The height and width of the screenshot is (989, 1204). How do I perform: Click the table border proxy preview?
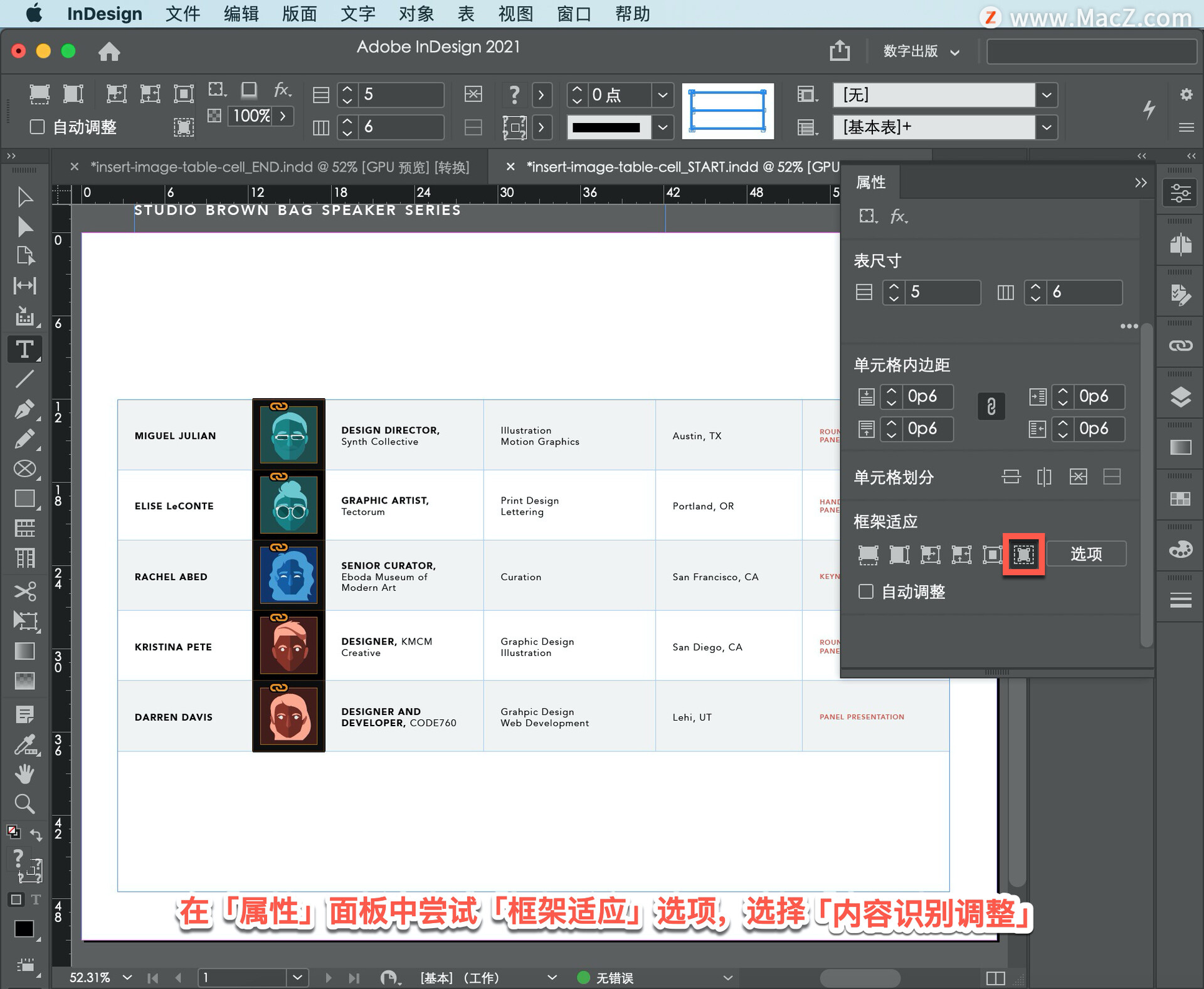point(727,111)
